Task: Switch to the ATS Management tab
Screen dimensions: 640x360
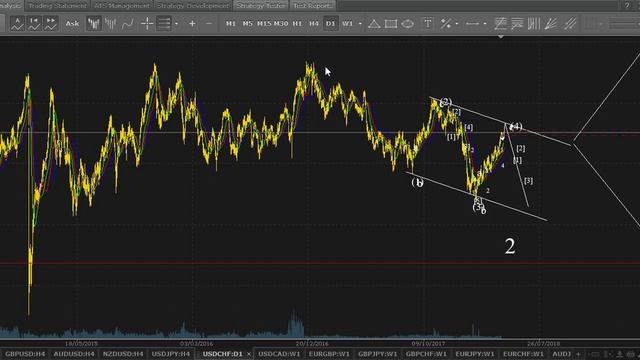Action: pyautogui.click(x=122, y=6)
